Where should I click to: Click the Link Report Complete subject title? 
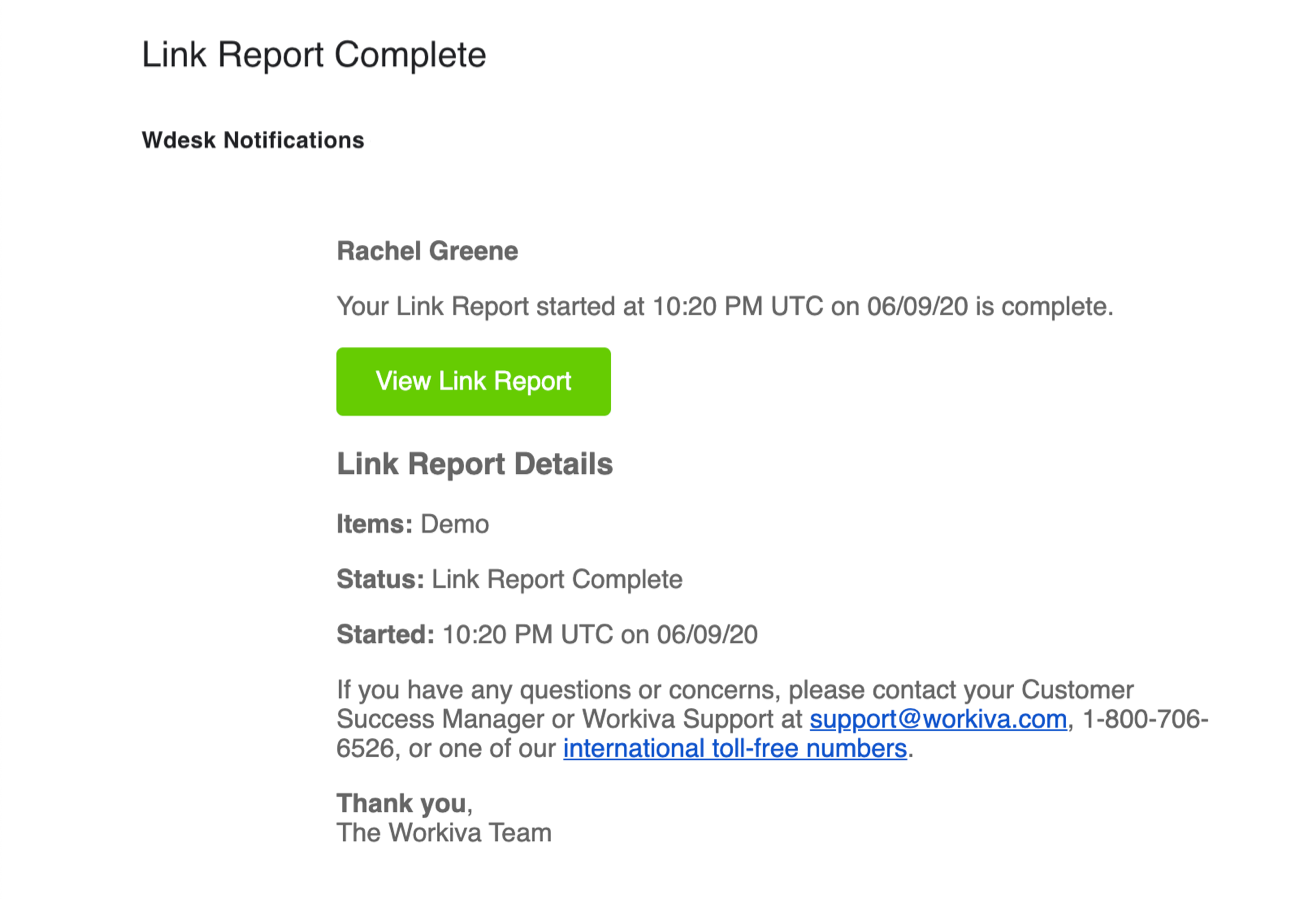click(x=314, y=54)
